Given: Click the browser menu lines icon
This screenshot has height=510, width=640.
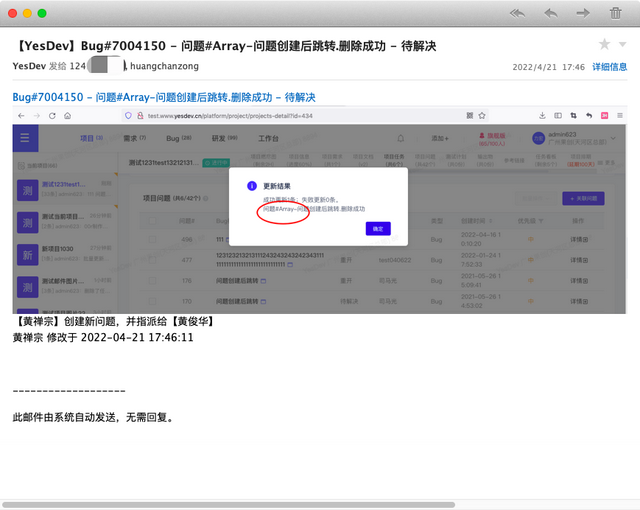Looking at the screenshot, I should point(620,116).
